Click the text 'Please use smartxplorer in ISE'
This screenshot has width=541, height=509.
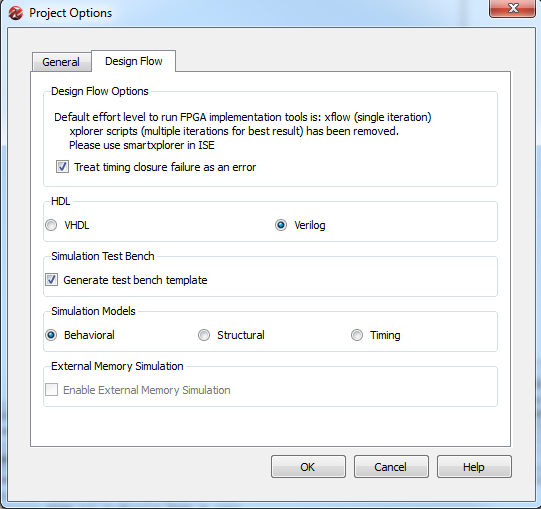click(x=142, y=145)
